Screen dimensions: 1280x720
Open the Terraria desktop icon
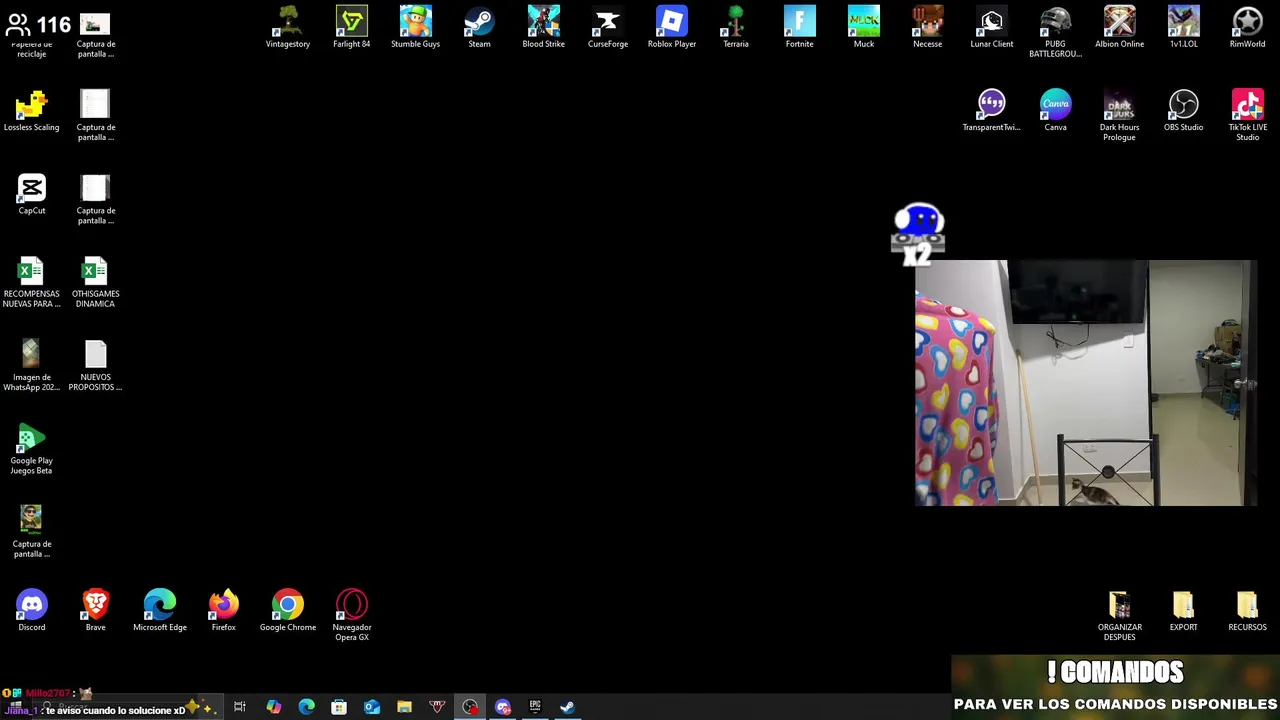pyautogui.click(x=736, y=27)
